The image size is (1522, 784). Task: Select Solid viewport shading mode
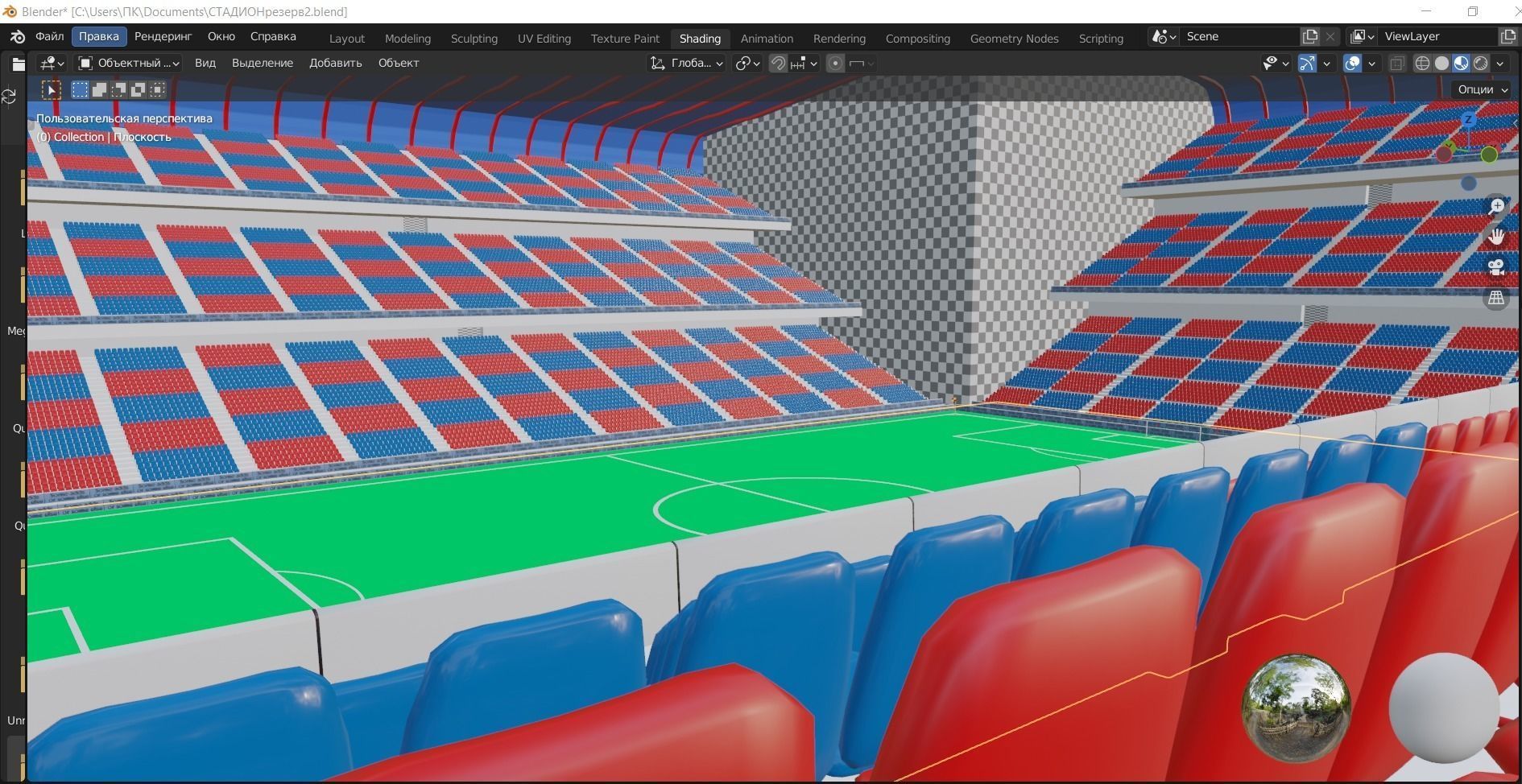(x=1441, y=63)
